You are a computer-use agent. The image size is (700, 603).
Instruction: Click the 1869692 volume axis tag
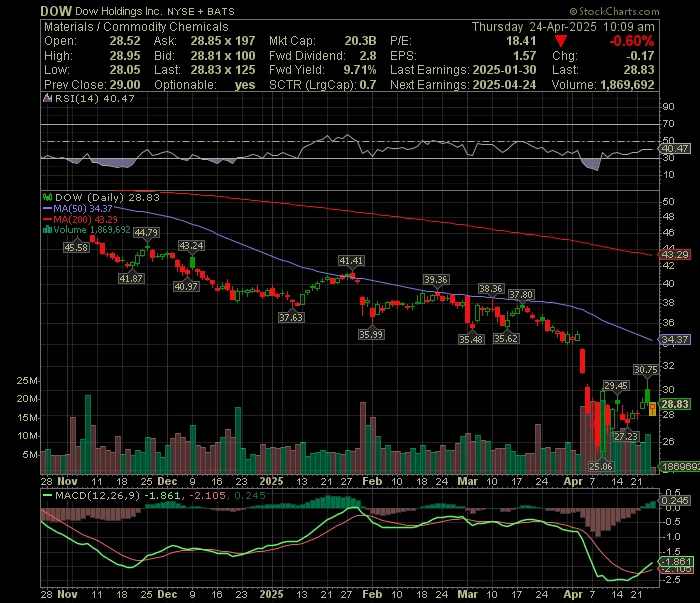click(679, 466)
